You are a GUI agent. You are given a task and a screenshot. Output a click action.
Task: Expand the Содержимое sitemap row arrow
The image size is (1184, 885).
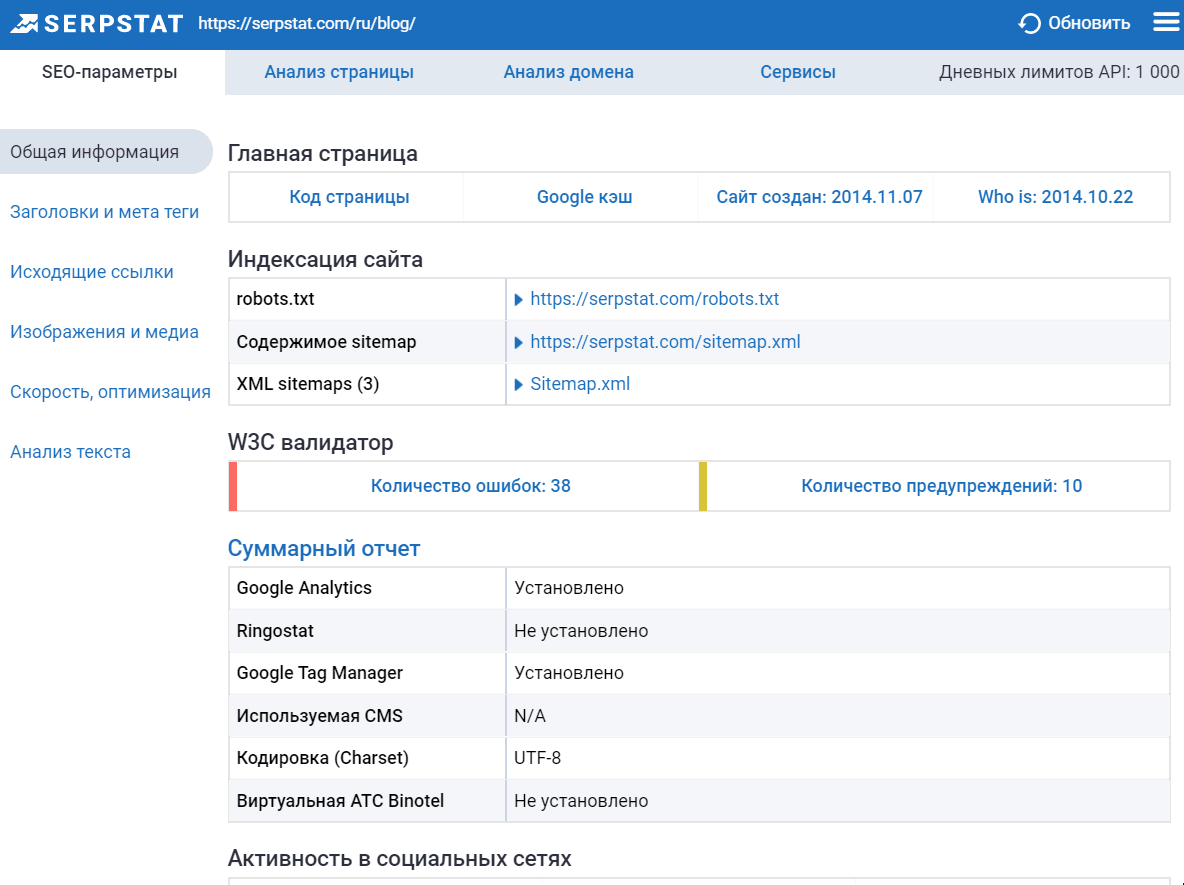[x=519, y=343]
